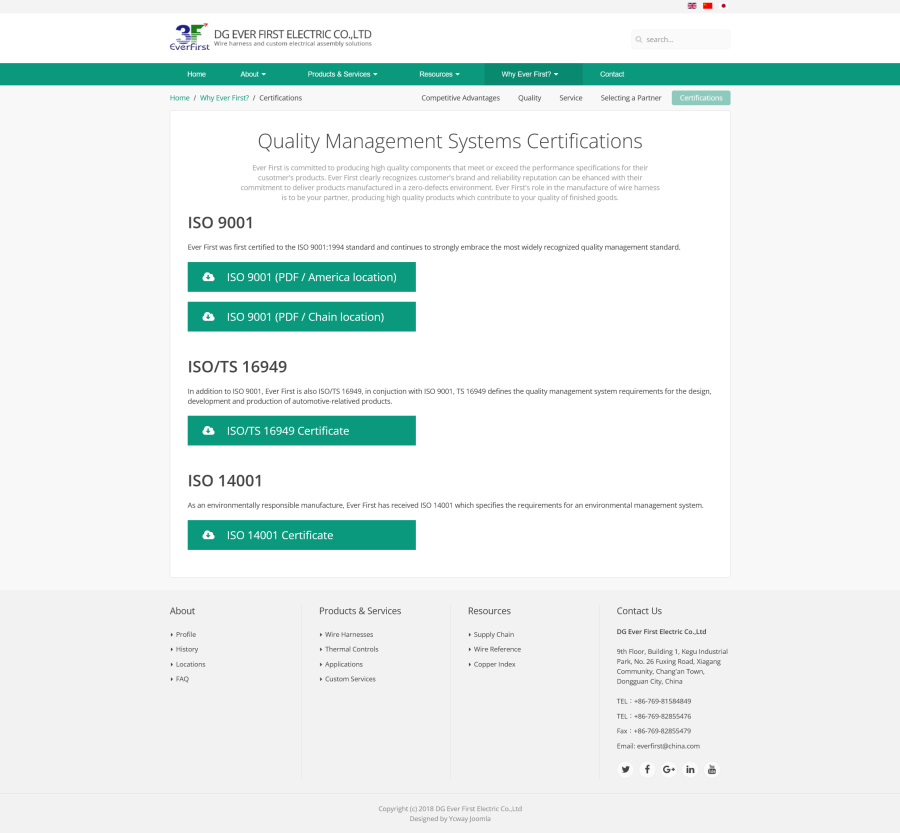This screenshot has width=900, height=833.
Task: Open the LinkedIn footer icon
Action: pos(690,769)
